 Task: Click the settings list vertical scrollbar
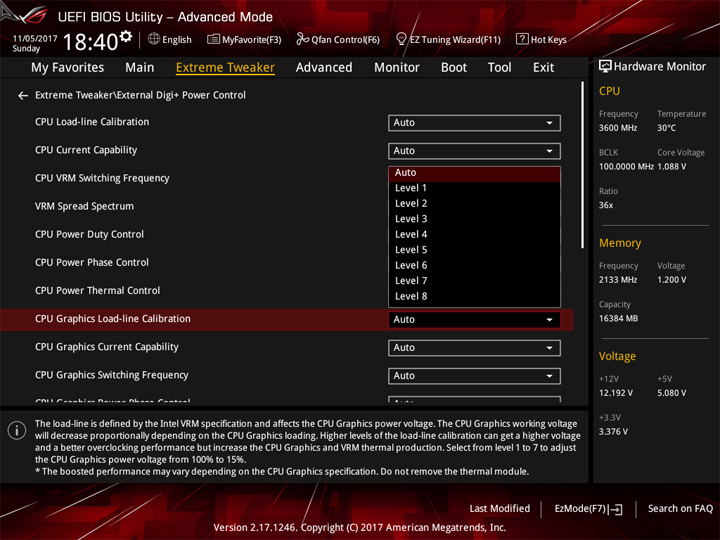click(x=583, y=165)
